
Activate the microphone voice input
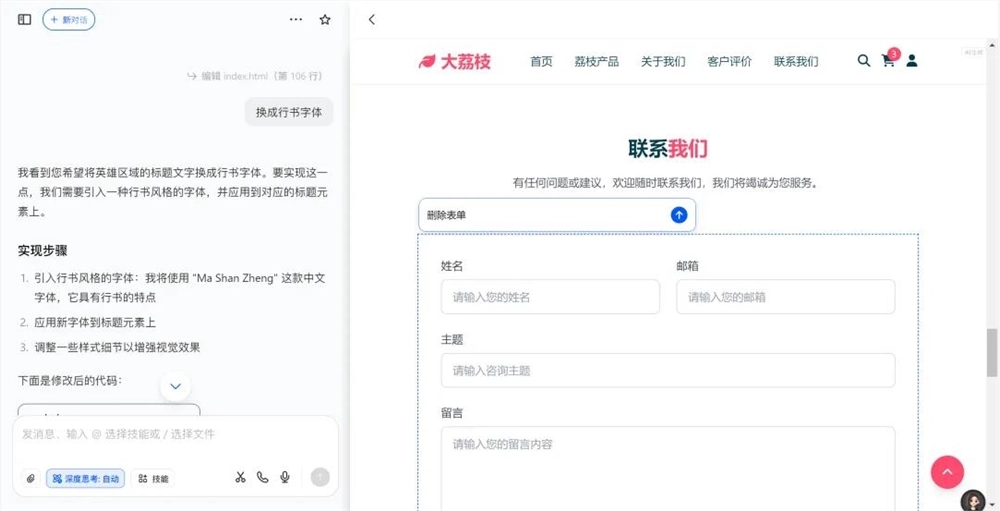tap(285, 477)
